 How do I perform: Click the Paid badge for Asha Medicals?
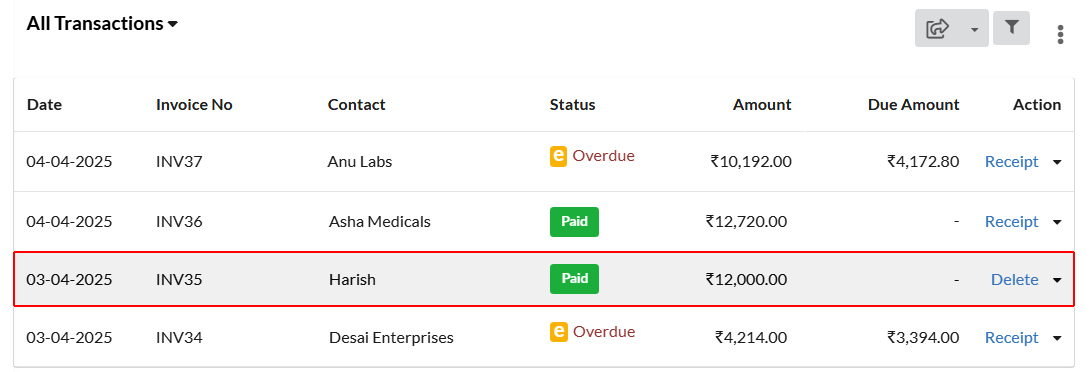[x=575, y=222]
